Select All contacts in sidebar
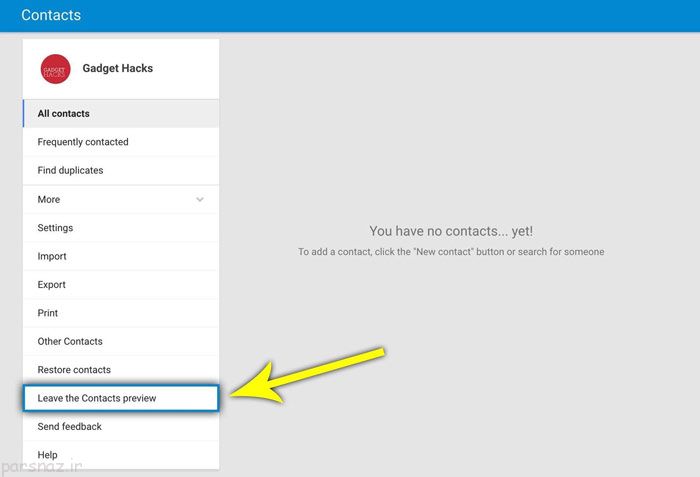Screen dimensions: 700x477 (121, 113)
